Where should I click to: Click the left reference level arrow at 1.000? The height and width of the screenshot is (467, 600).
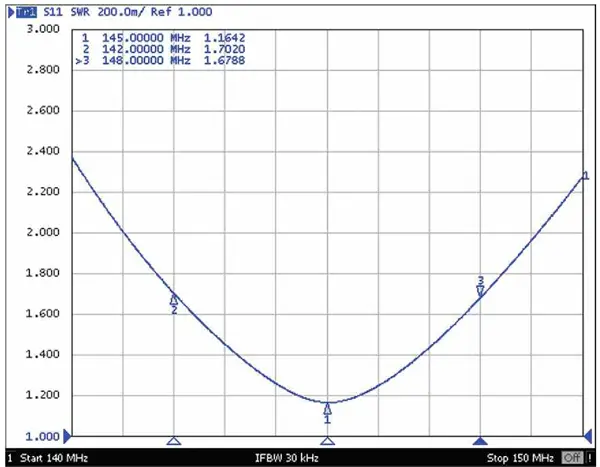click(67, 436)
